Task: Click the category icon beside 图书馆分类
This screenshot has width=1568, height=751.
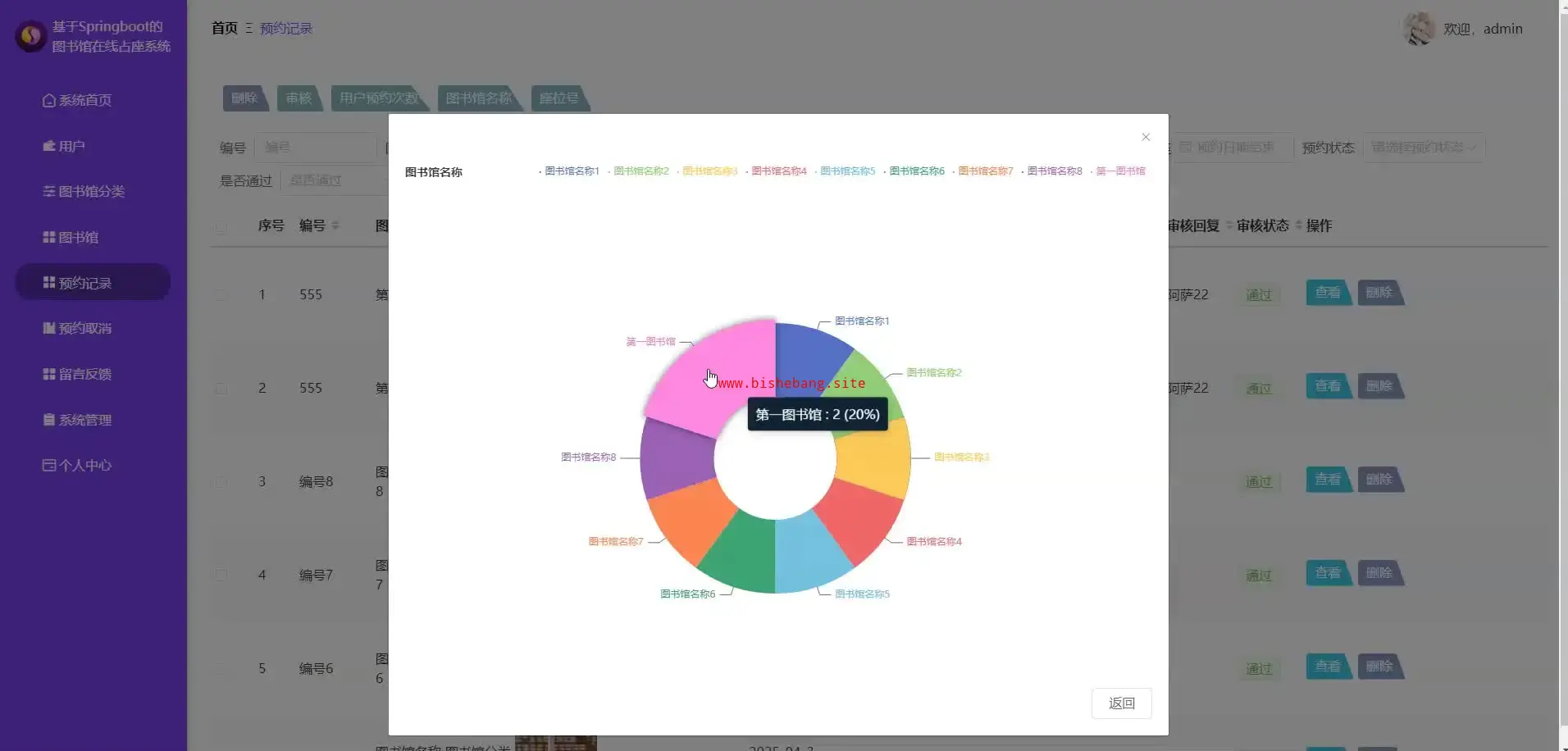Action: tap(49, 191)
